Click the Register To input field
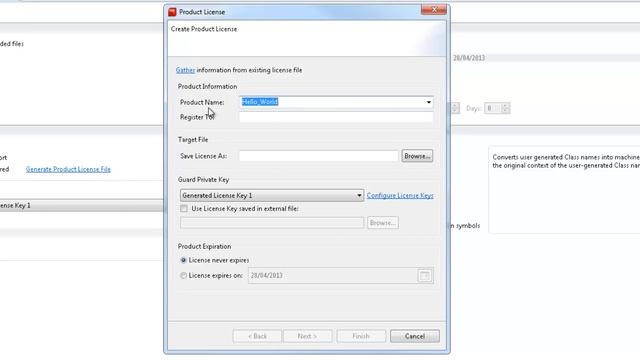 (336, 117)
